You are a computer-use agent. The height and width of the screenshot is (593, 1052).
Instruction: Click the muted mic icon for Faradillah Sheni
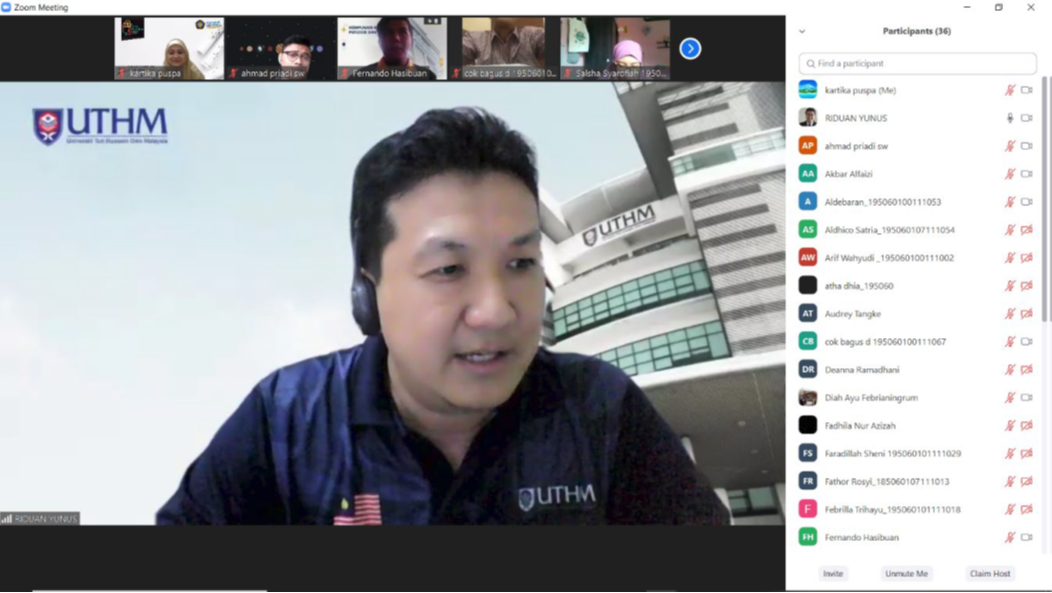(x=1010, y=453)
